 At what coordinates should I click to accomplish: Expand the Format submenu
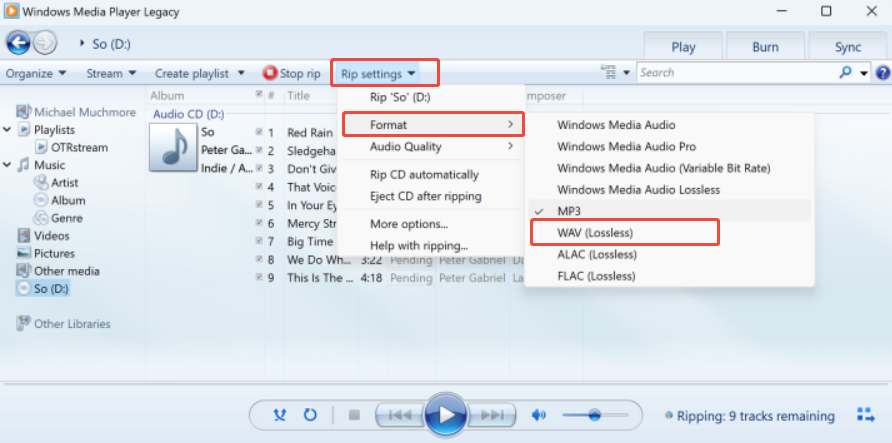click(x=433, y=125)
